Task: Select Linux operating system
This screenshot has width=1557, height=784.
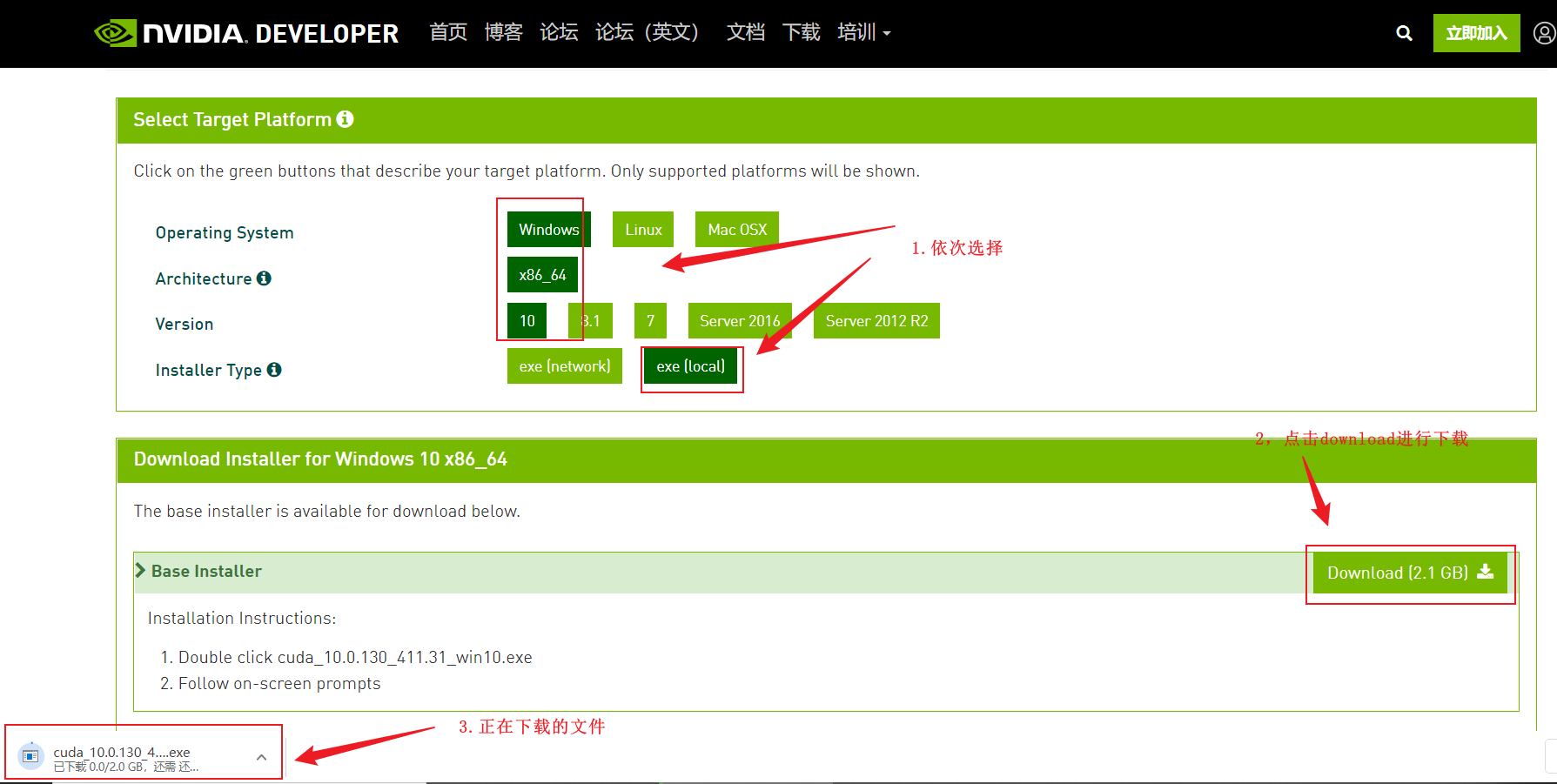Action: pos(643,230)
